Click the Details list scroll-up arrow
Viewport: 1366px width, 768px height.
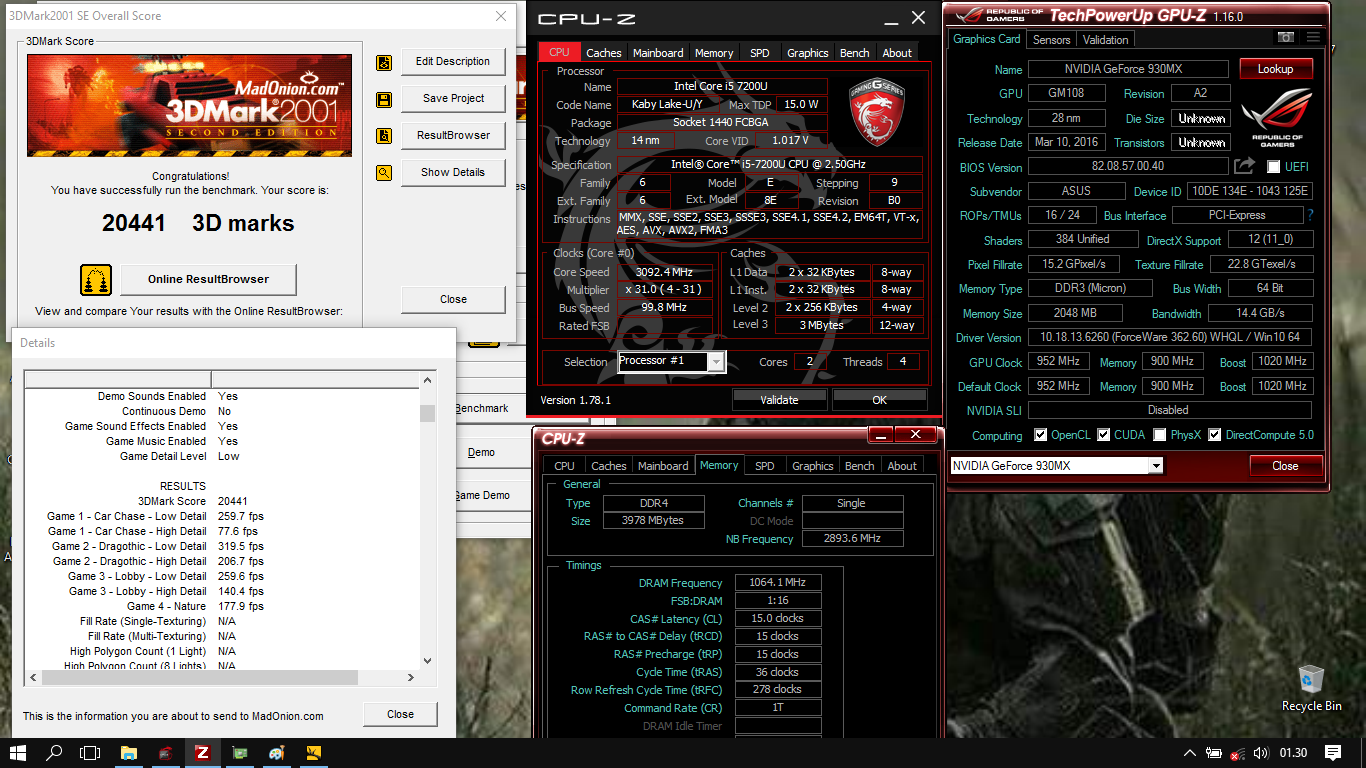pyautogui.click(x=428, y=380)
